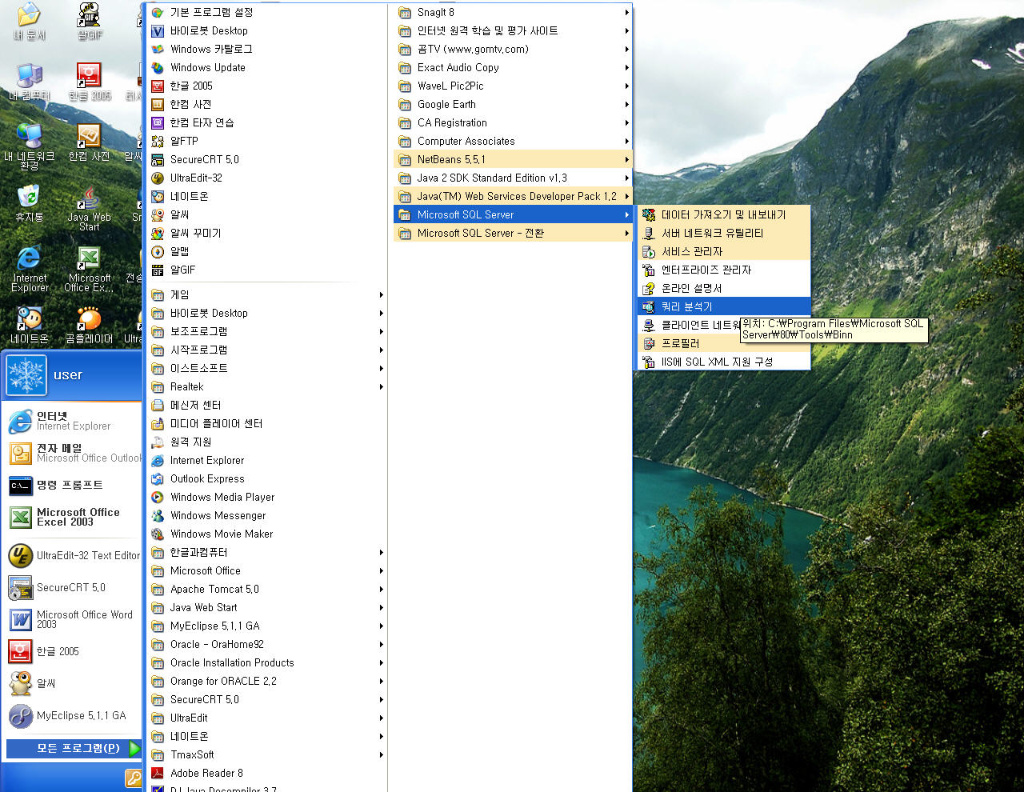Open 보조프로그램 folder

click(x=266, y=332)
